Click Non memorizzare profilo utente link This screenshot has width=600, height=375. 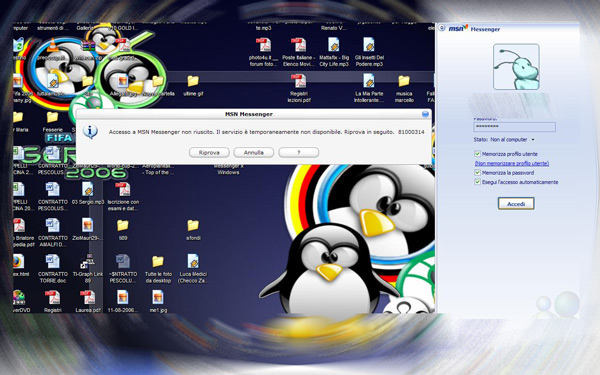[512, 163]
